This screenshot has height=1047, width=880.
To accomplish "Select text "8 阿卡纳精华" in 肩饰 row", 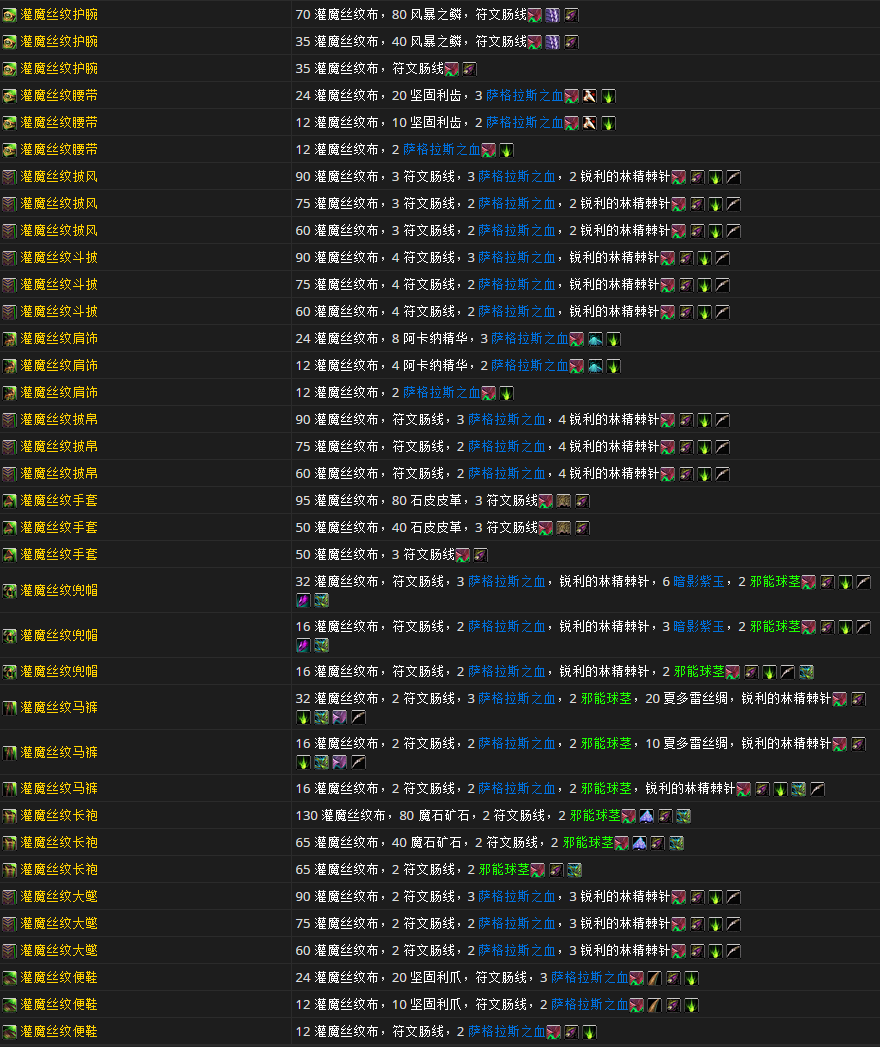I will pyautogui.click(x=431, y=339).
